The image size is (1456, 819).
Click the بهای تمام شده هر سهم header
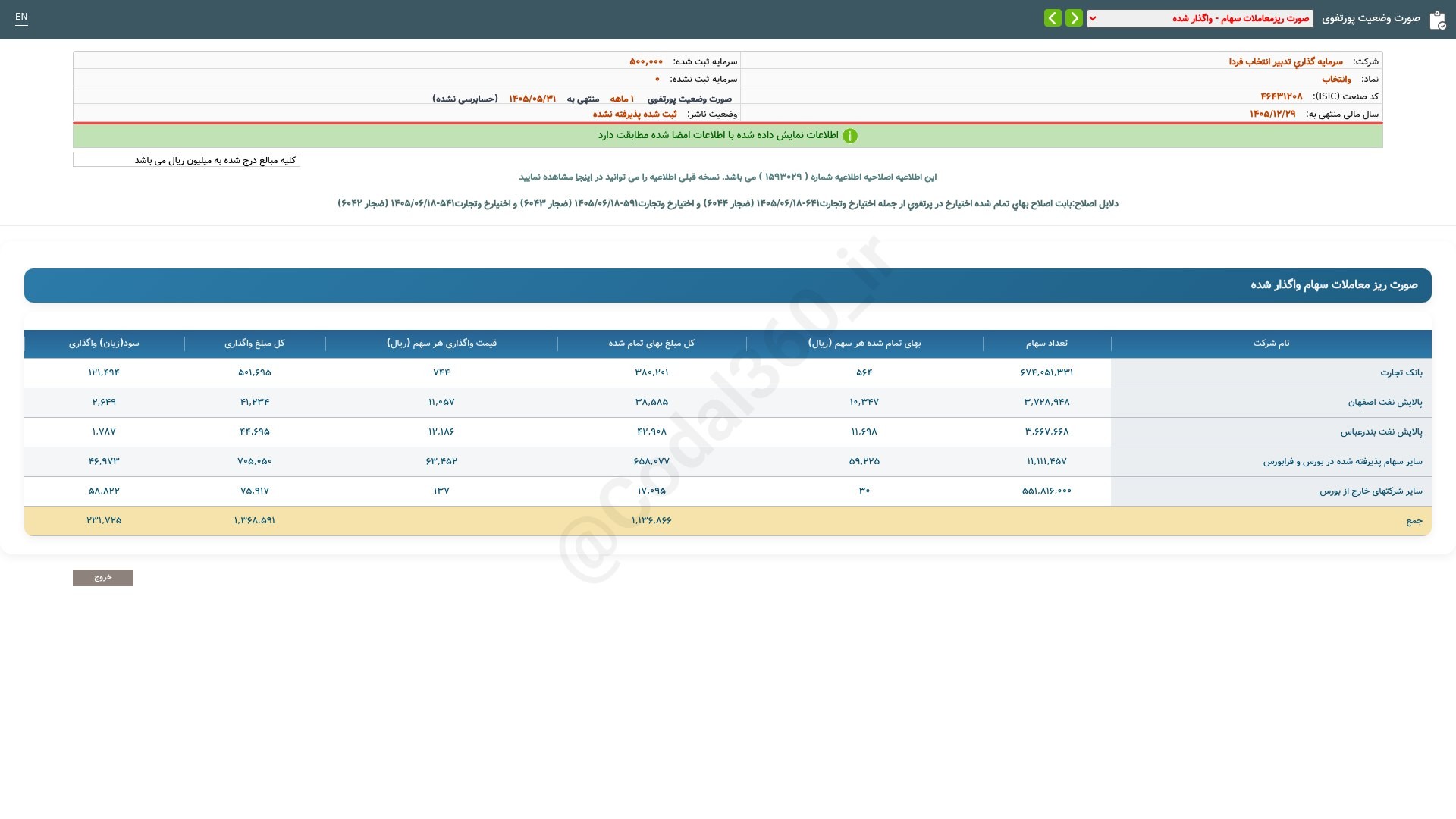tap(864, 344)
